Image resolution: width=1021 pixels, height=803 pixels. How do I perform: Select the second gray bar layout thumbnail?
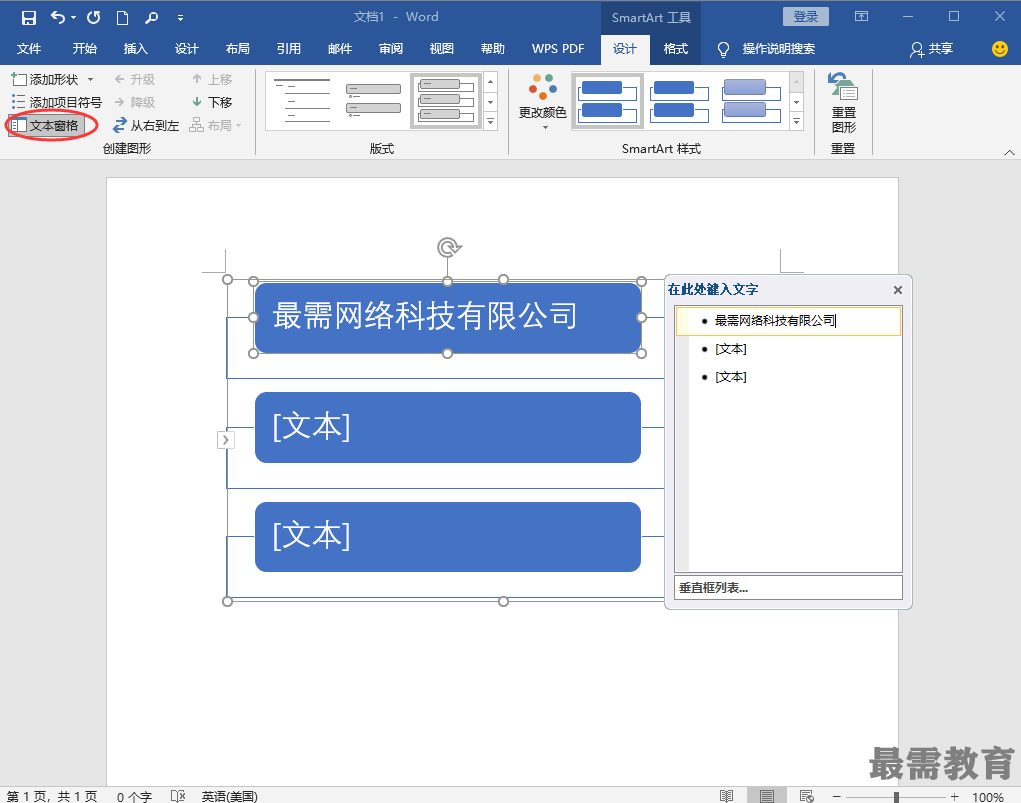point(373,101)
